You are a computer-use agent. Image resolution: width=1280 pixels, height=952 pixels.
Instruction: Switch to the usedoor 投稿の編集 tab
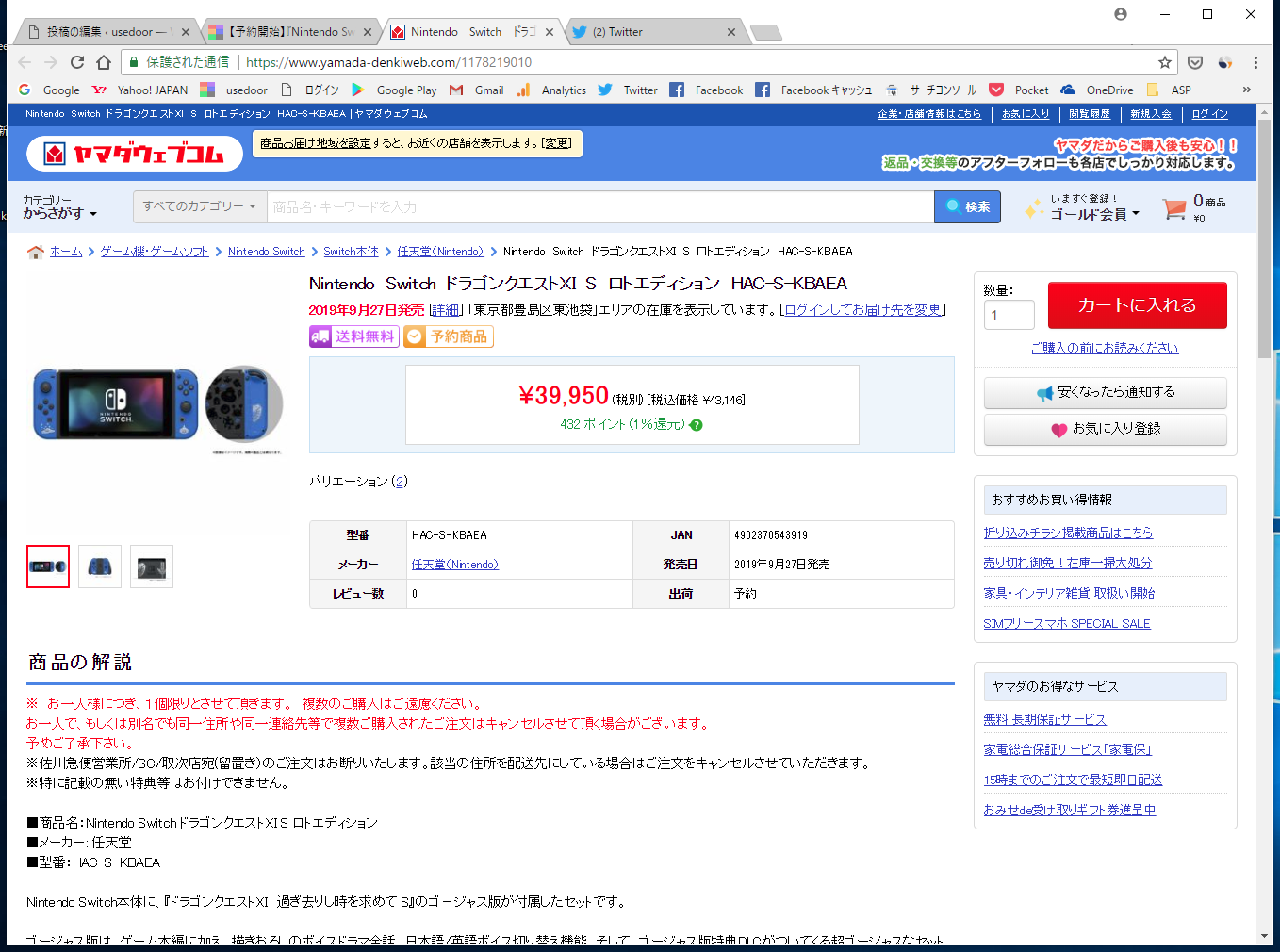pos(107,32)
